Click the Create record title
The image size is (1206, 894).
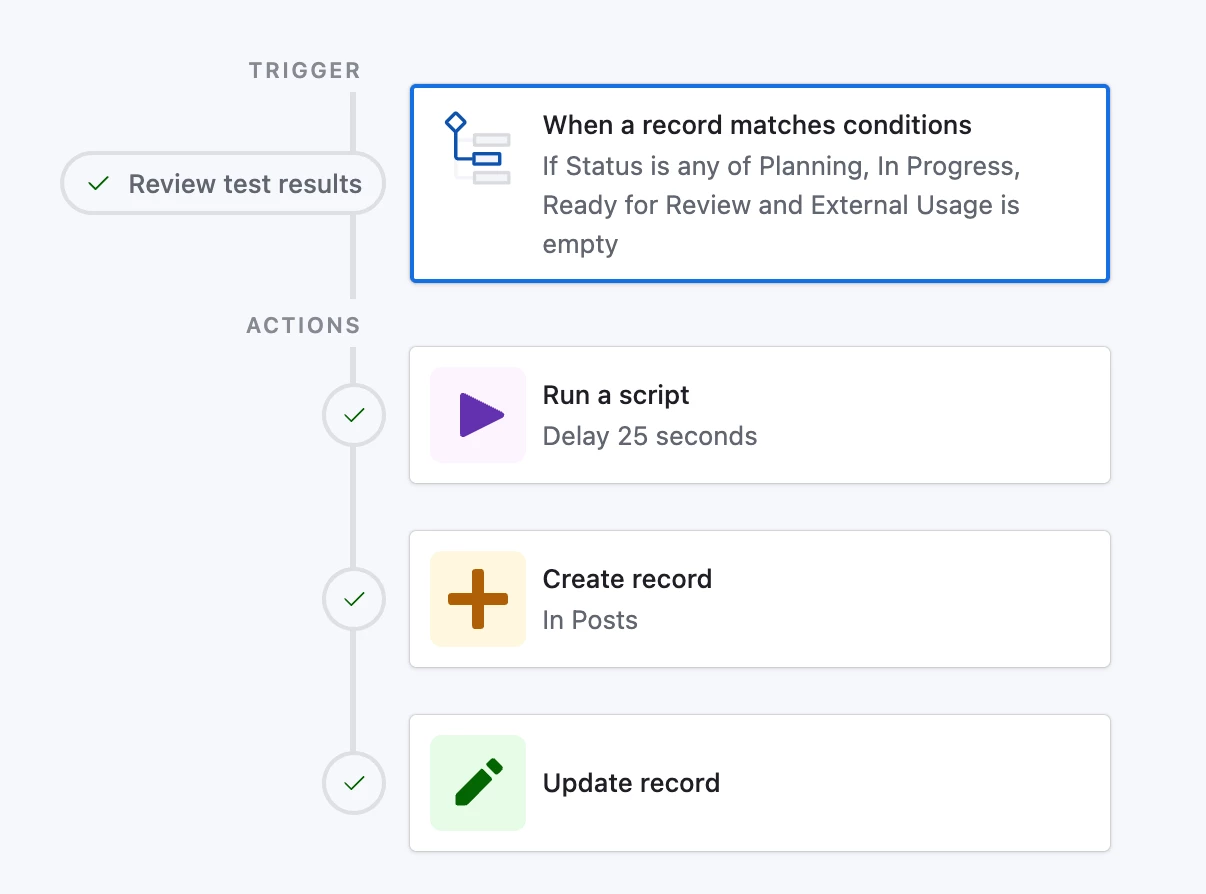(x=627, y=579)
